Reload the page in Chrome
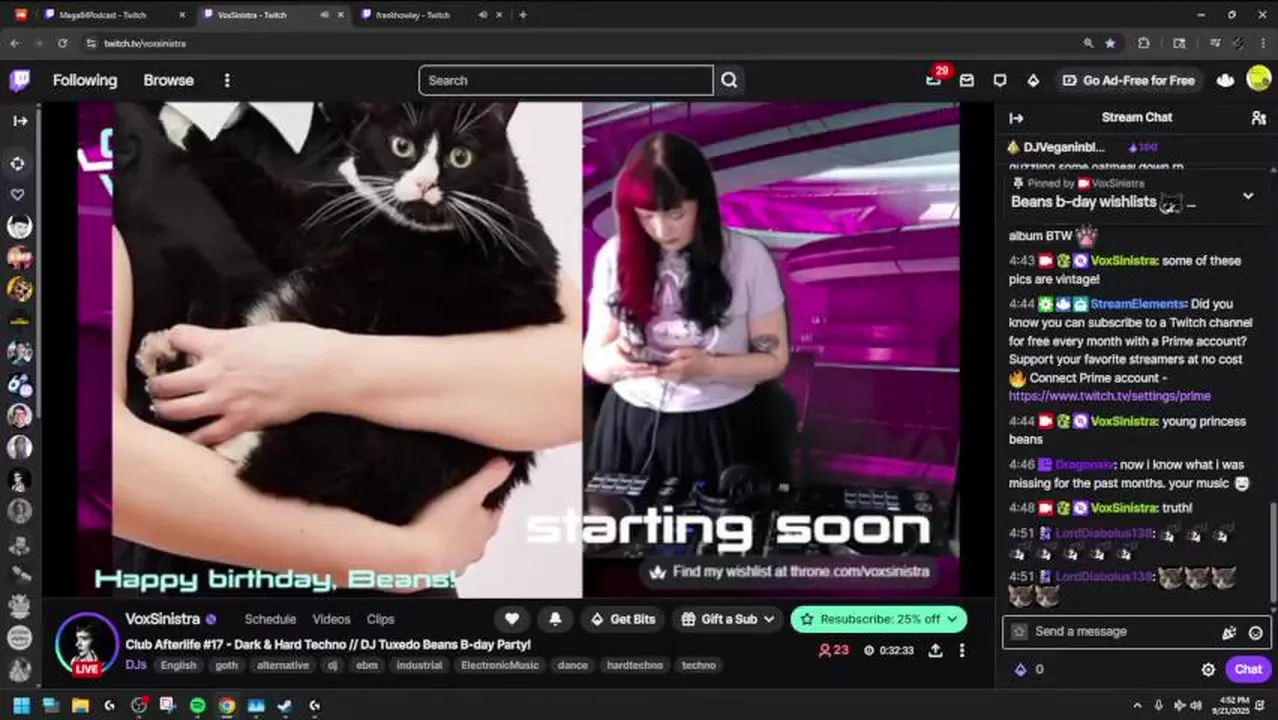The width and height of the screenshot is (1278, 720). [x=62, y=43]
